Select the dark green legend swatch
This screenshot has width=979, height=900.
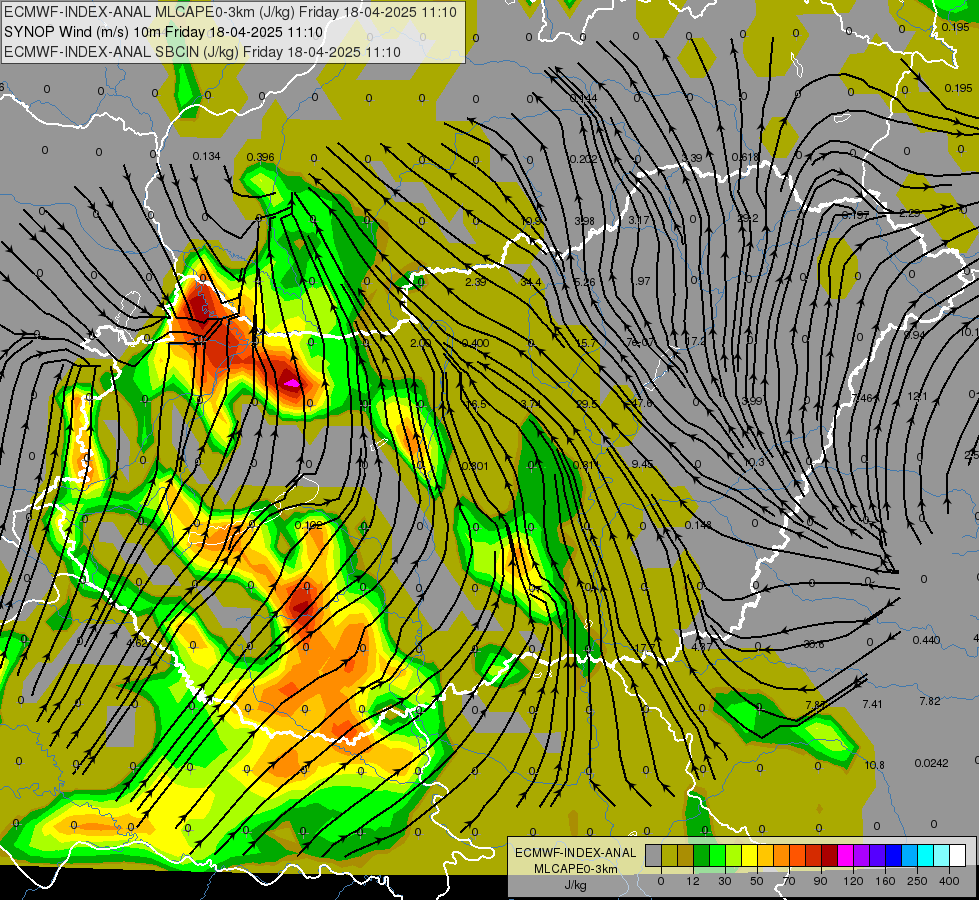(x=702, y=856)
